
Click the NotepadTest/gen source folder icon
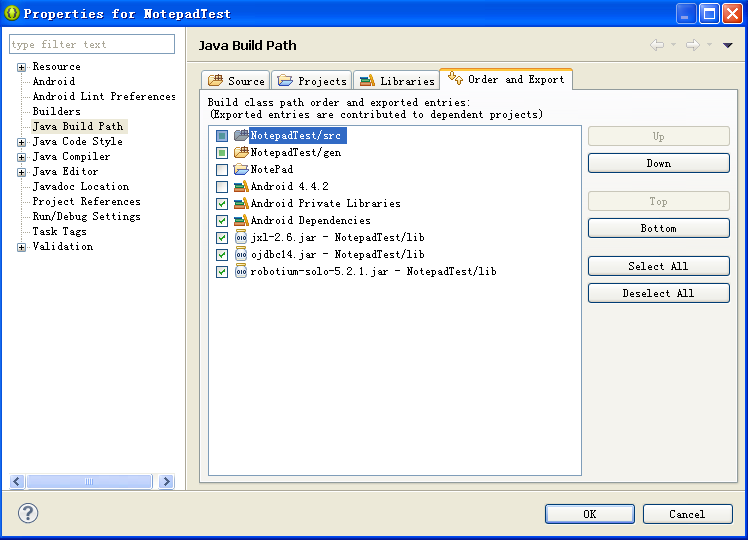[x=241, y=153]
